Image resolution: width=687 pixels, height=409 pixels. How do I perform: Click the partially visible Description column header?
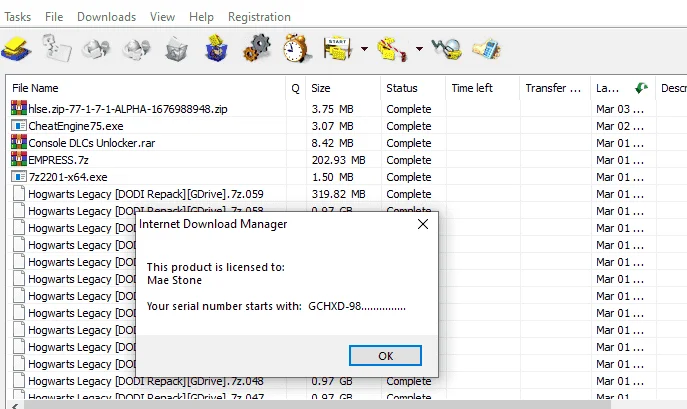click(672, 88)
